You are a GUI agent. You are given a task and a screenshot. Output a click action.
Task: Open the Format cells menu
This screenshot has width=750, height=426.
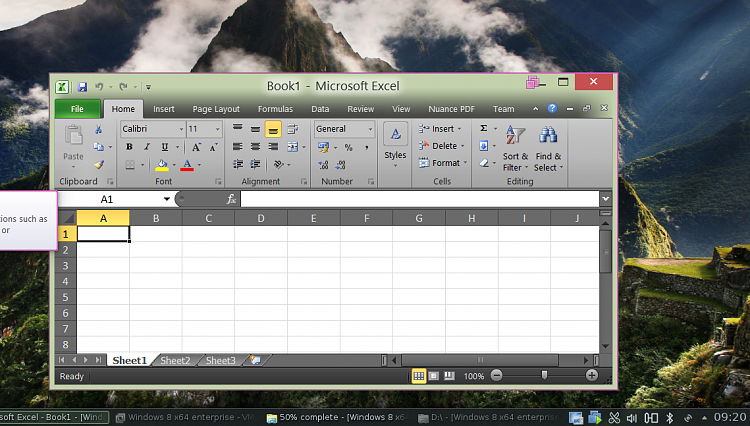(442, 163)
